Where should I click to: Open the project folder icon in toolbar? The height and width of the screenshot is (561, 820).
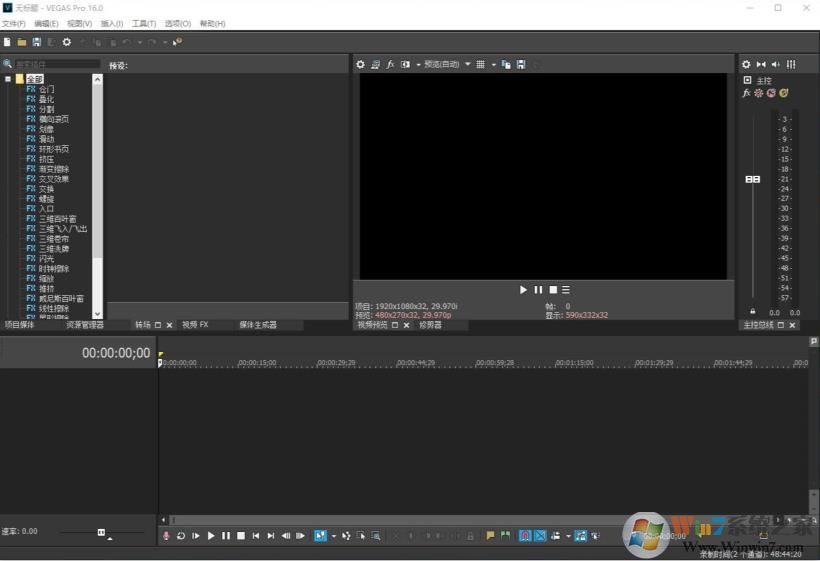point(22,42)
